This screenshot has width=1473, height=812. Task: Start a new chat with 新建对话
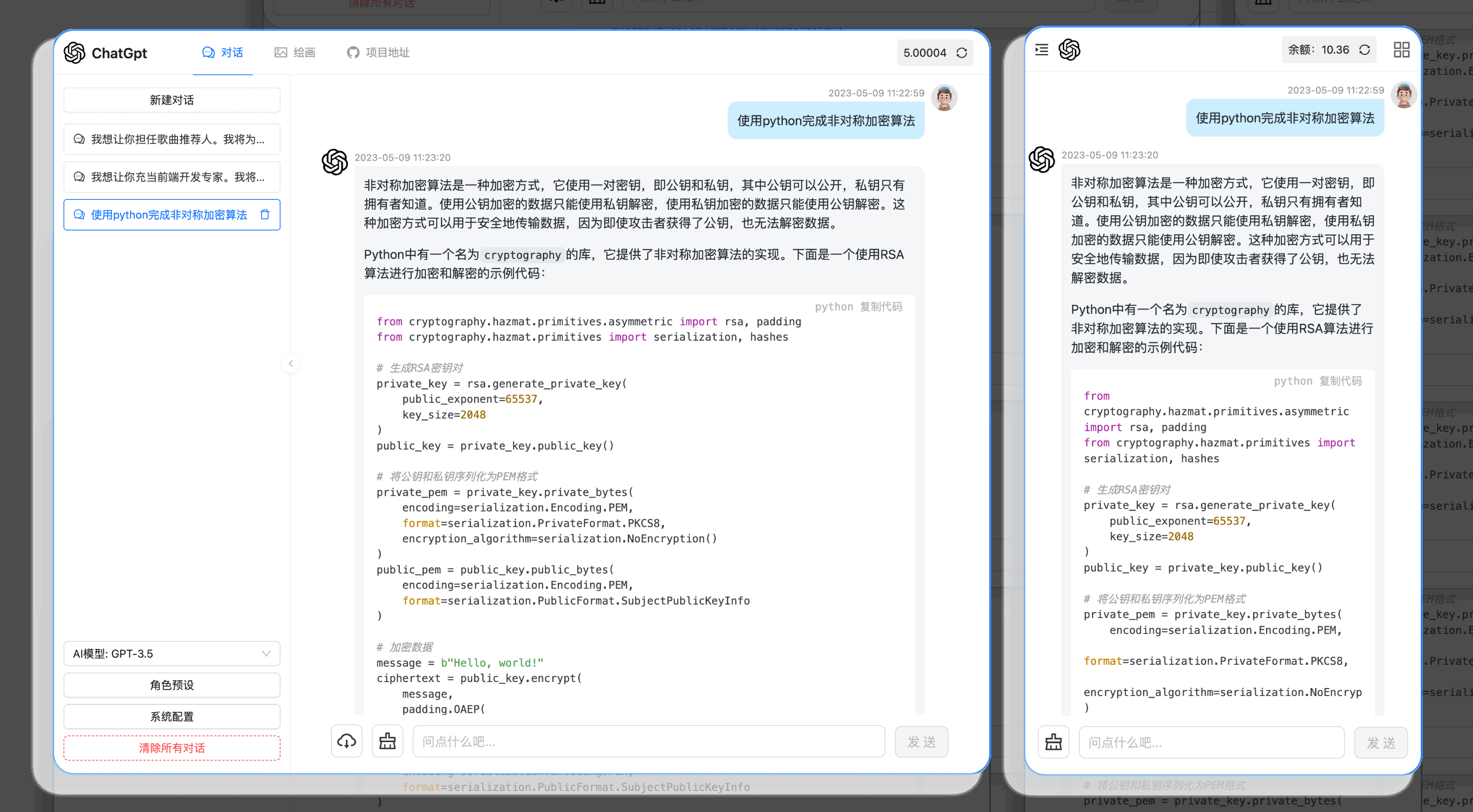tap(171, 100)
